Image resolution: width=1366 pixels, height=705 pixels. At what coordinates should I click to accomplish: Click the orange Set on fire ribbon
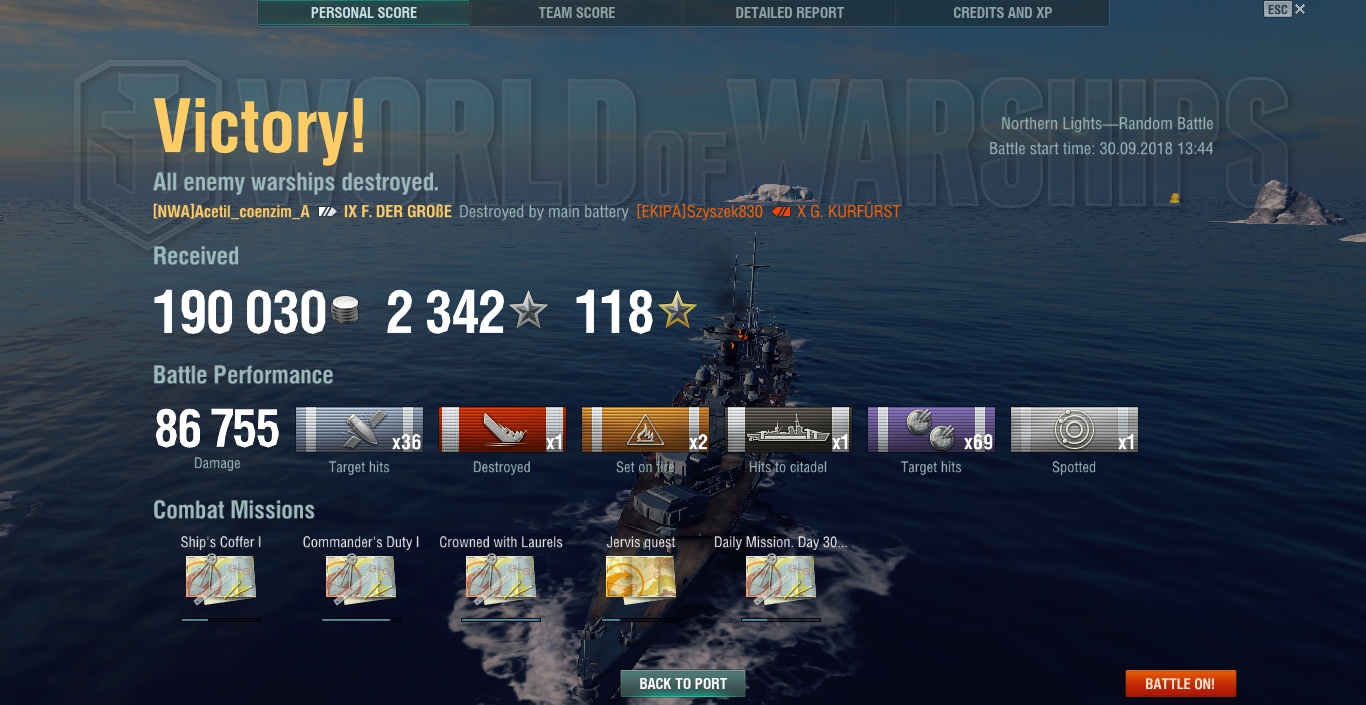[645, 430]
